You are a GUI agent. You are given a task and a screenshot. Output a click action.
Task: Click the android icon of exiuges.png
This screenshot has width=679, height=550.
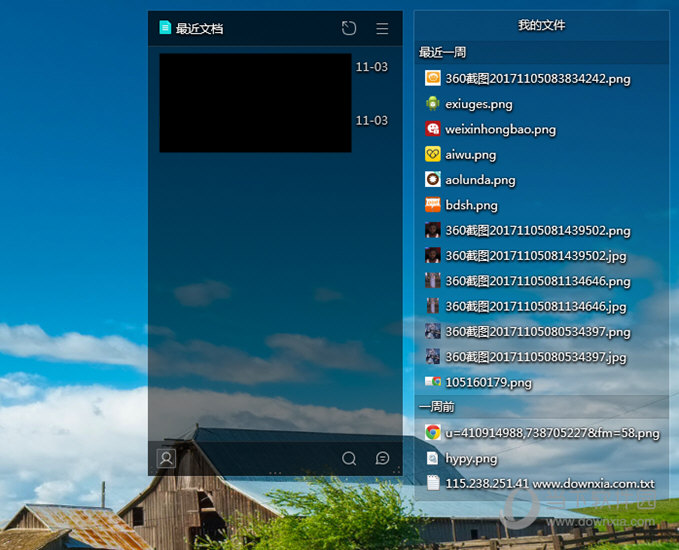click(433, 104)
